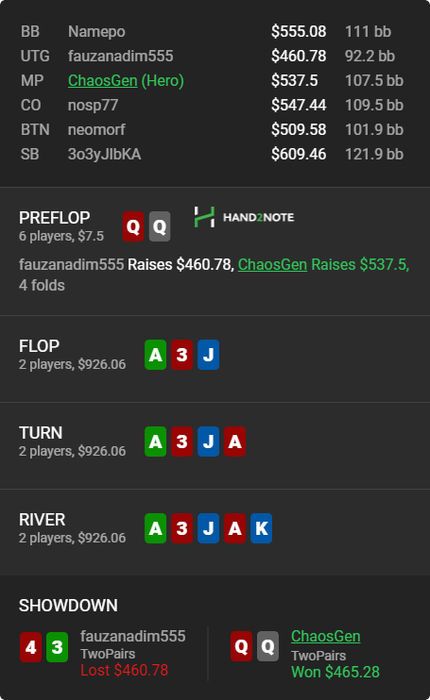This screenshot has width=430, height=700.
Task: Select the RIVER section heading
Action: [42, 519]
